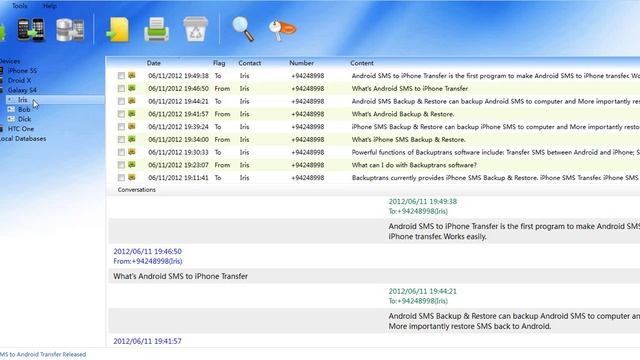The image size is (640, 360).
Task: Check the box for 19:44:21 message
Action: (121, 101)
